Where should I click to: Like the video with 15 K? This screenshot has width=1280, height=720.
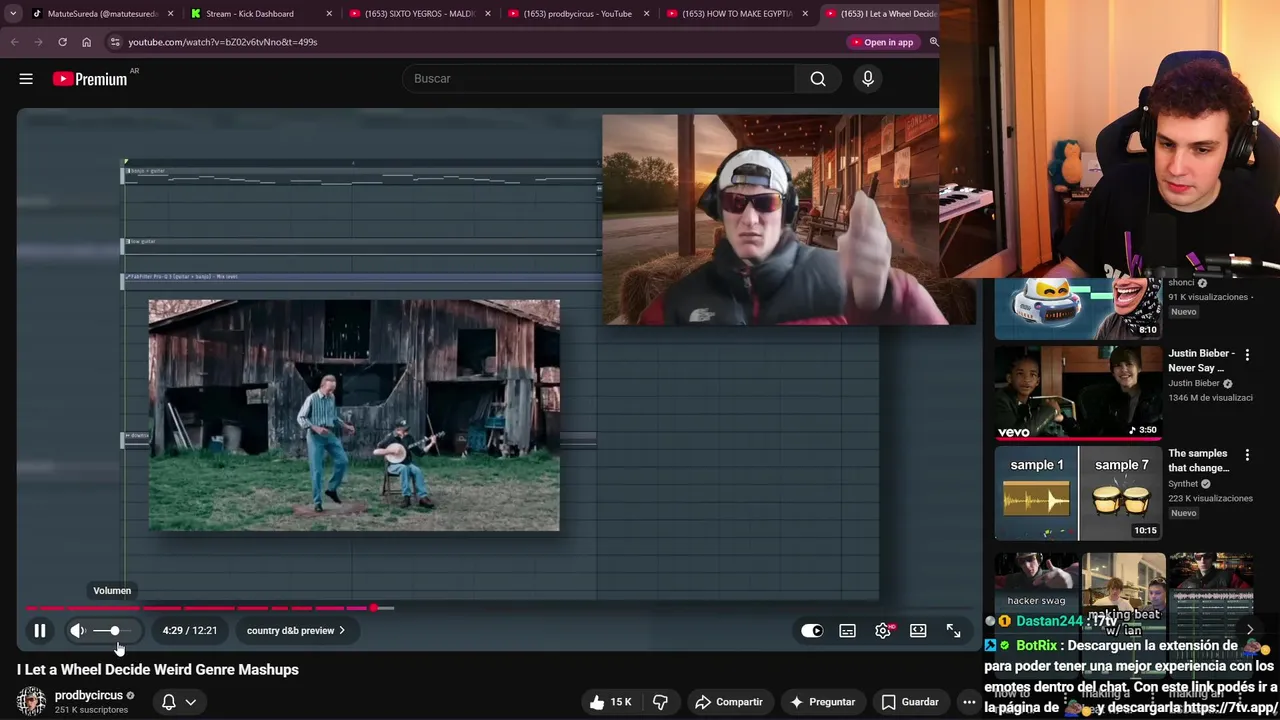(x=610, y=702)
